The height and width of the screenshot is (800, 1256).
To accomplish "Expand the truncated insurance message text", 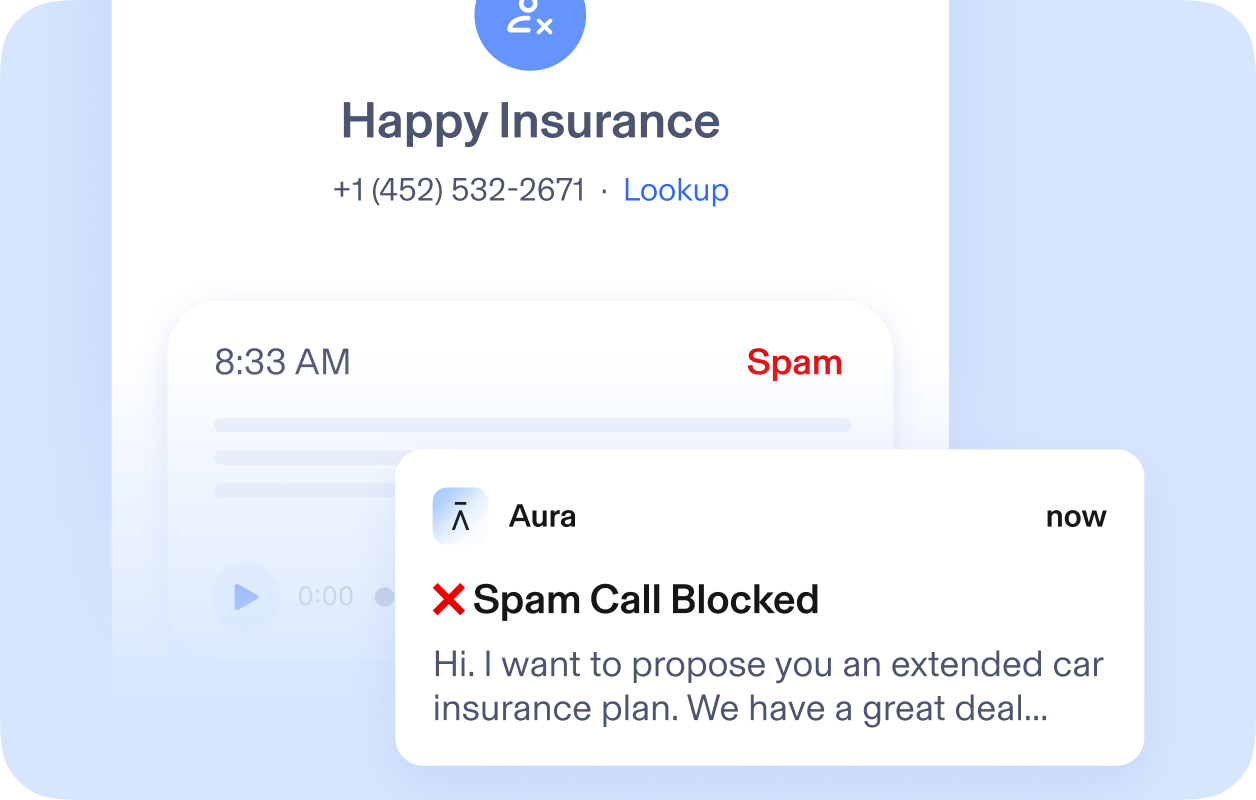I will [x=767, y=686].
